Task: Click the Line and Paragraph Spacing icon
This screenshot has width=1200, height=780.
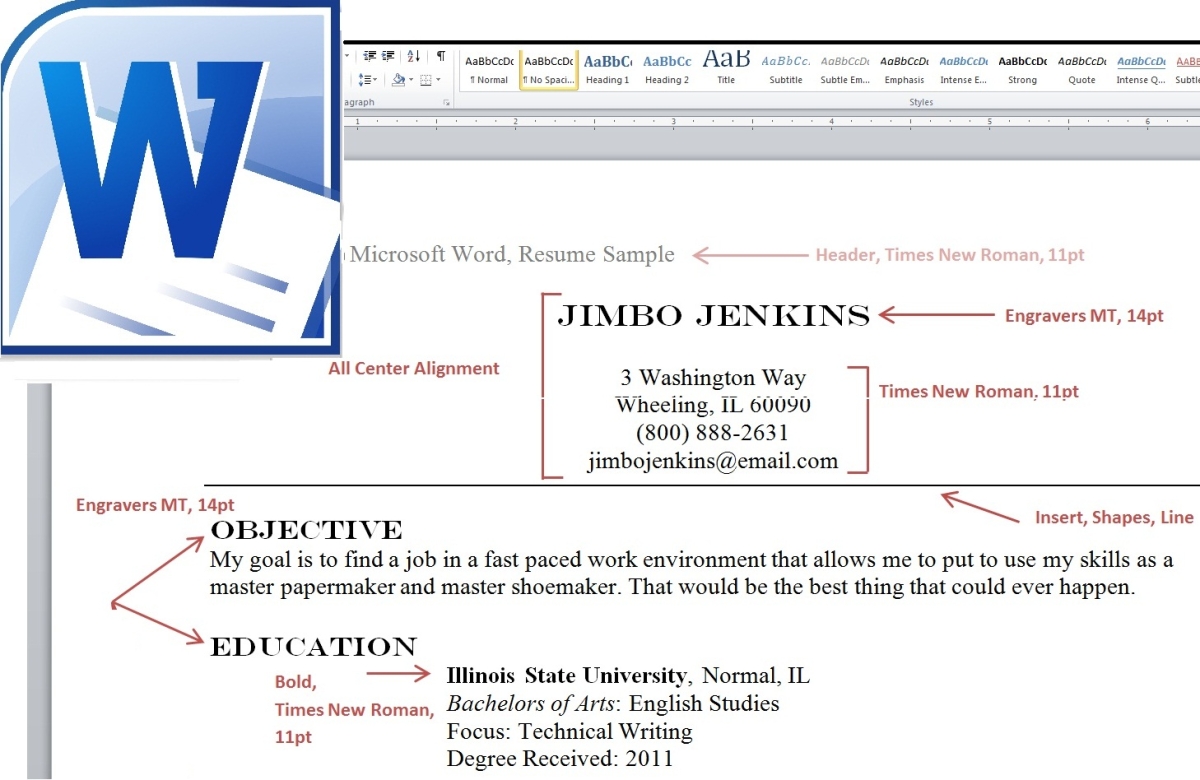Action: pyautogui.click(x=367, y=79)
